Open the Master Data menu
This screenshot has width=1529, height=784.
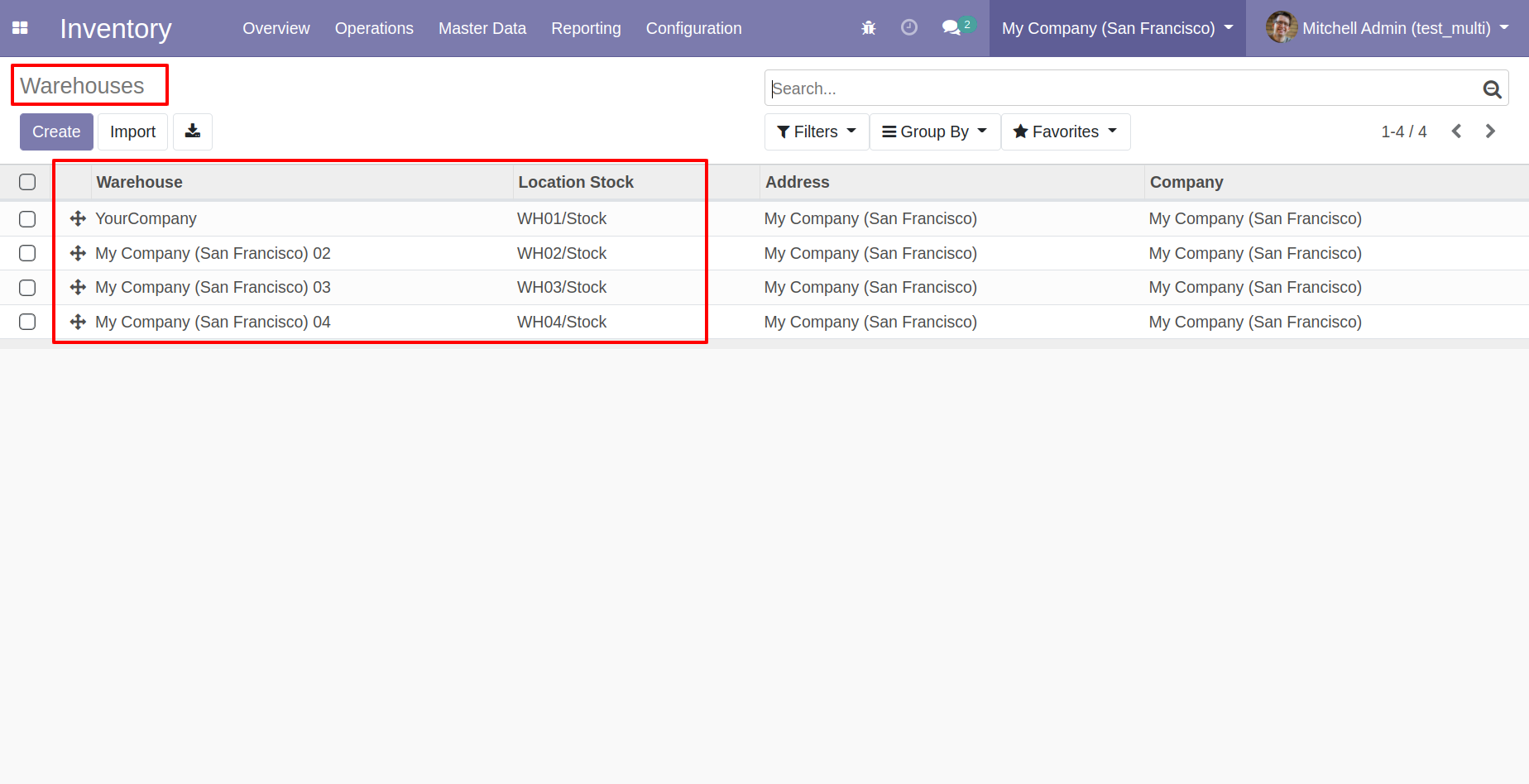(482, 28)
